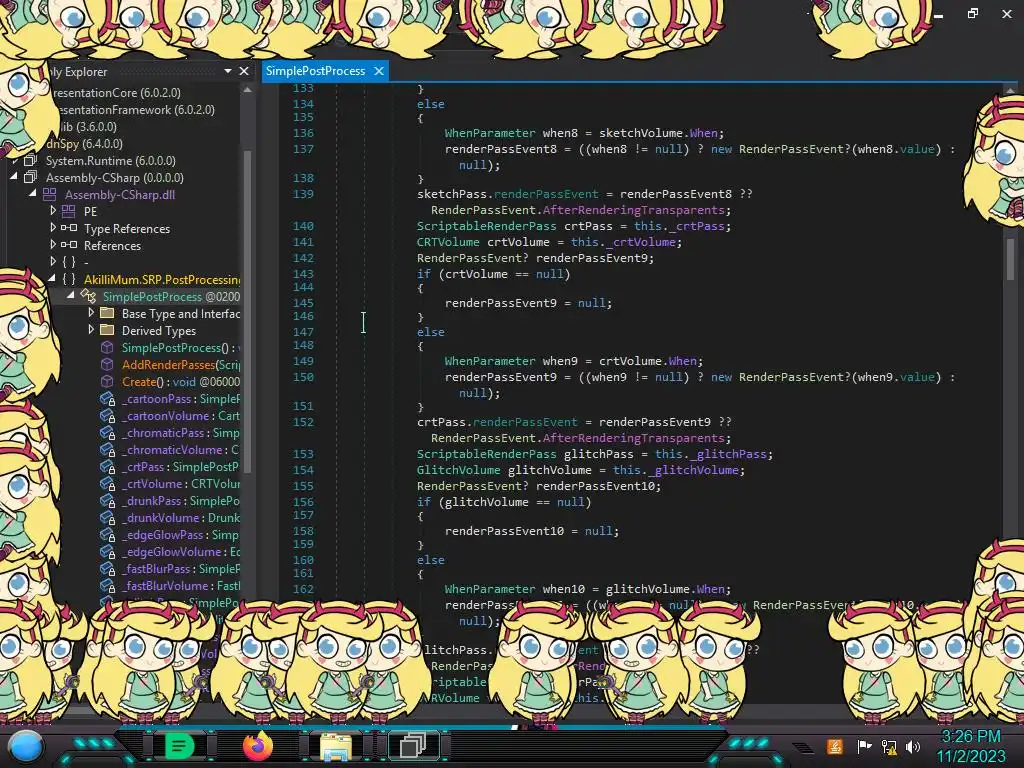Click the SimplePostProcess() constructor method icon
This screenshot has height=768, width=1024.
107,348
